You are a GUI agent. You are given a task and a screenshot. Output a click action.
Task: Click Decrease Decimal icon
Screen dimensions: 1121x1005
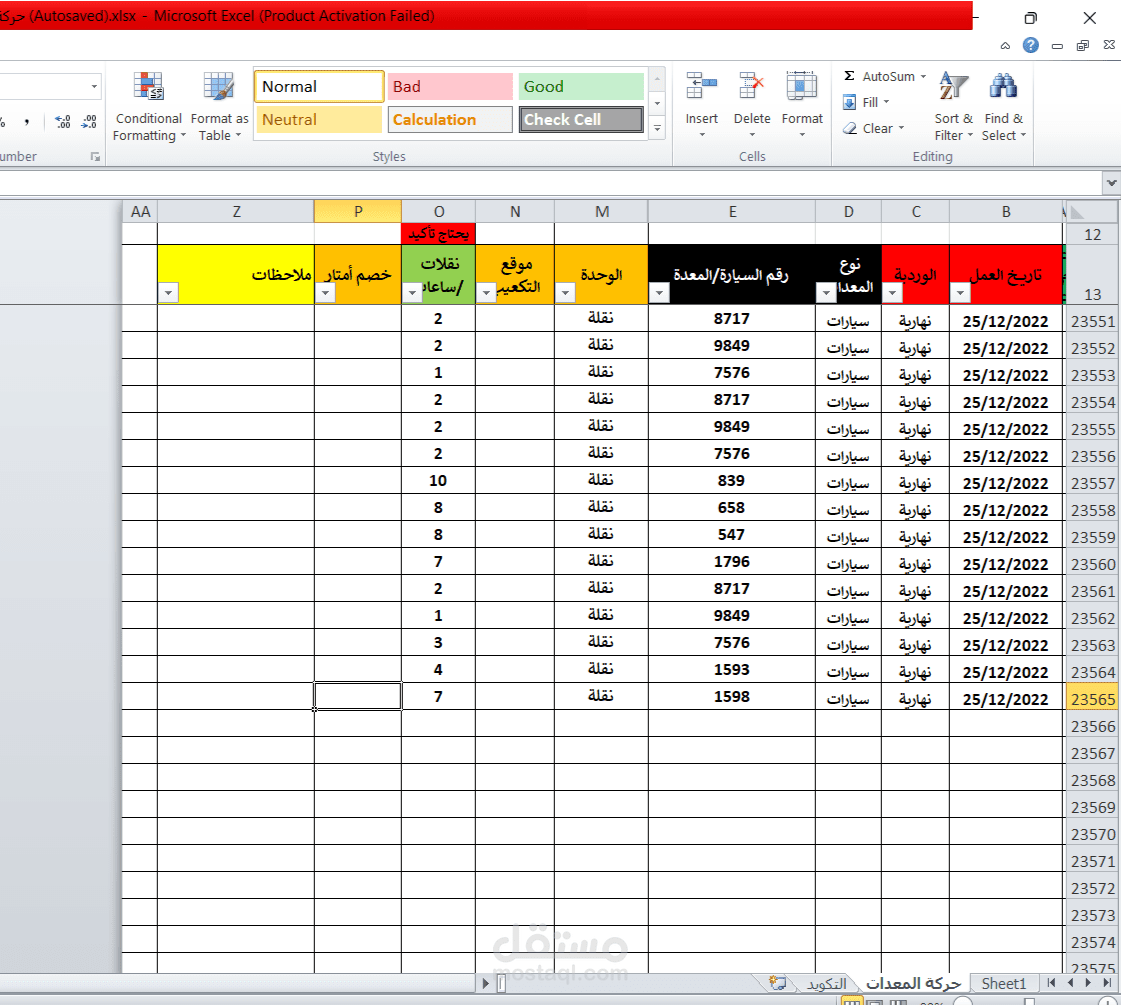click(89, 122)
